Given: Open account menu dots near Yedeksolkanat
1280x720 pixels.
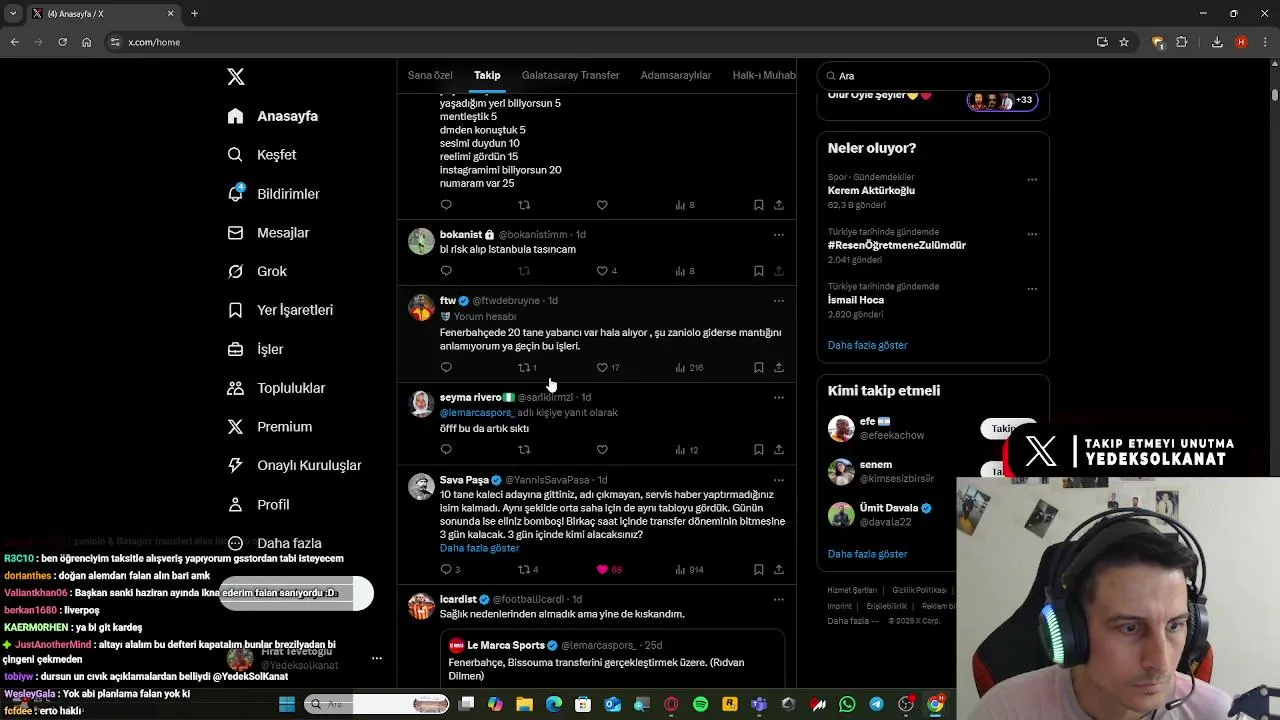Looking at the screenshot, I should point(377,658).
